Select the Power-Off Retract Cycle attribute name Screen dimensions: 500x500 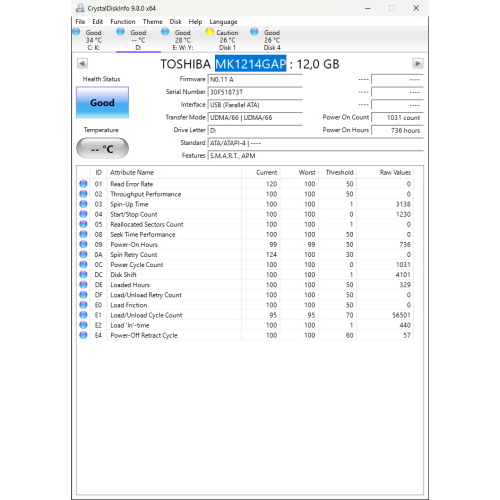point(144,335)
